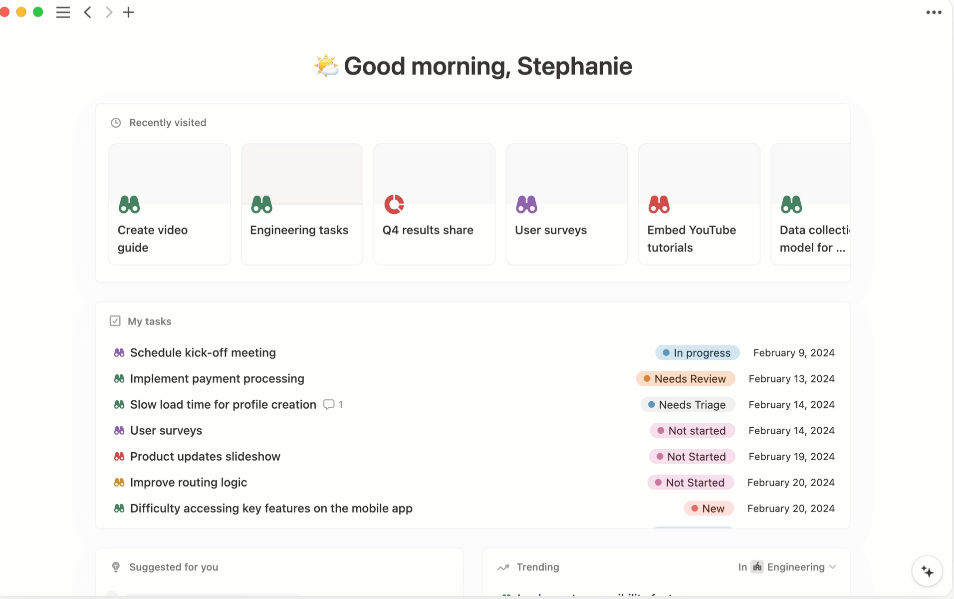Screen dimensions: 954x599
Task: Click the Recently visited section heading
Action: click(168, 123)
